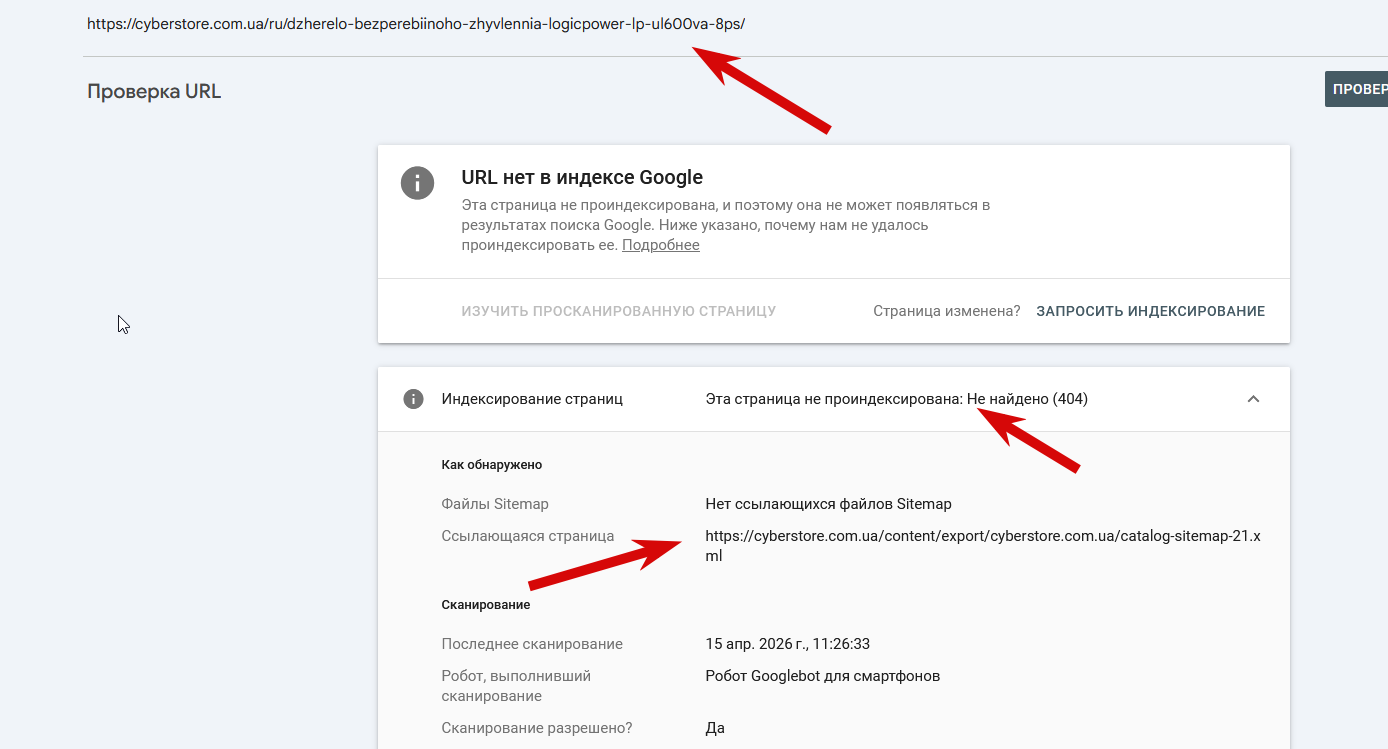Open the 'Подробнее' link
Image resolution: width=1388 pixels, height=749 pixels.
[661, 245]
